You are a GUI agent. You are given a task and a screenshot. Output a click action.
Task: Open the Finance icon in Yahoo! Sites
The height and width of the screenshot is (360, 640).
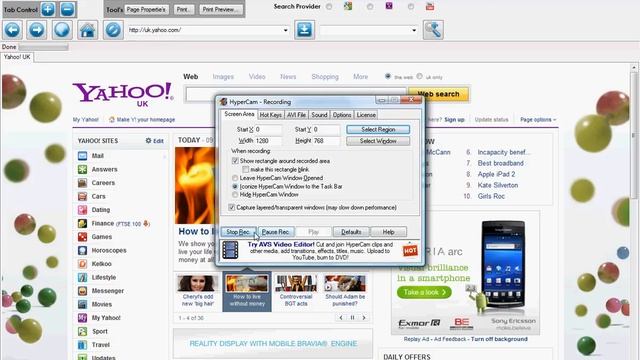[82, 223]
